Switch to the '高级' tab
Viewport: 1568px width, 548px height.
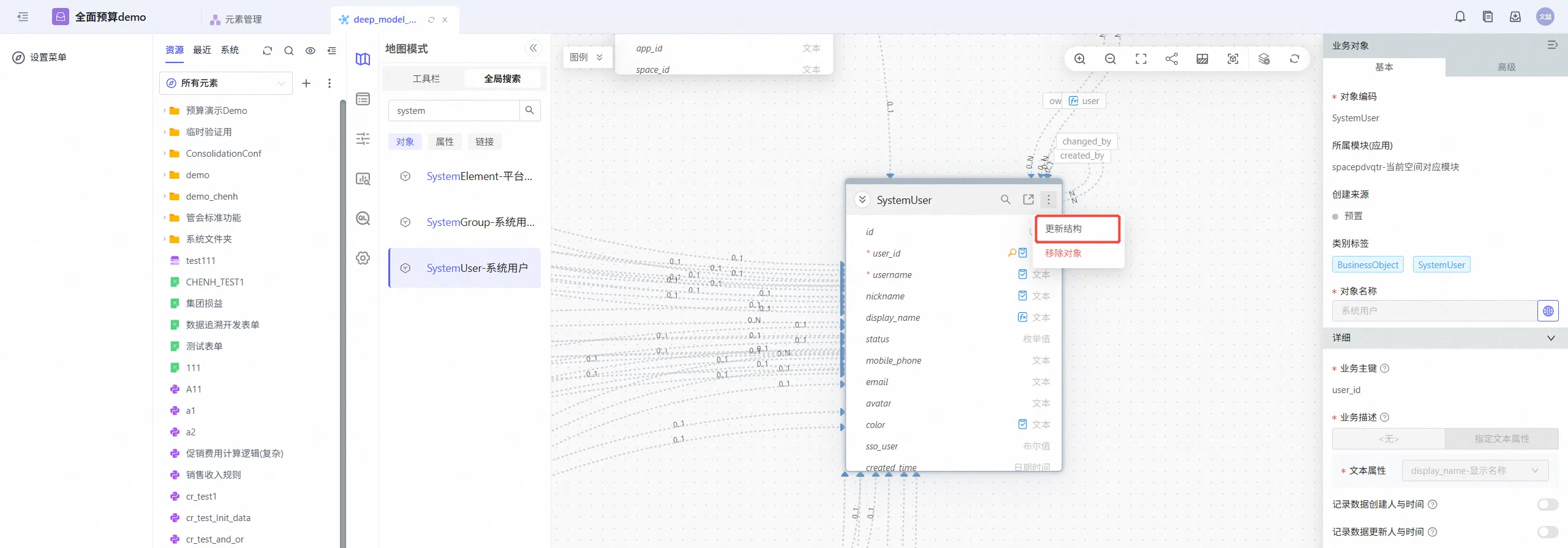click(1506, 67)
